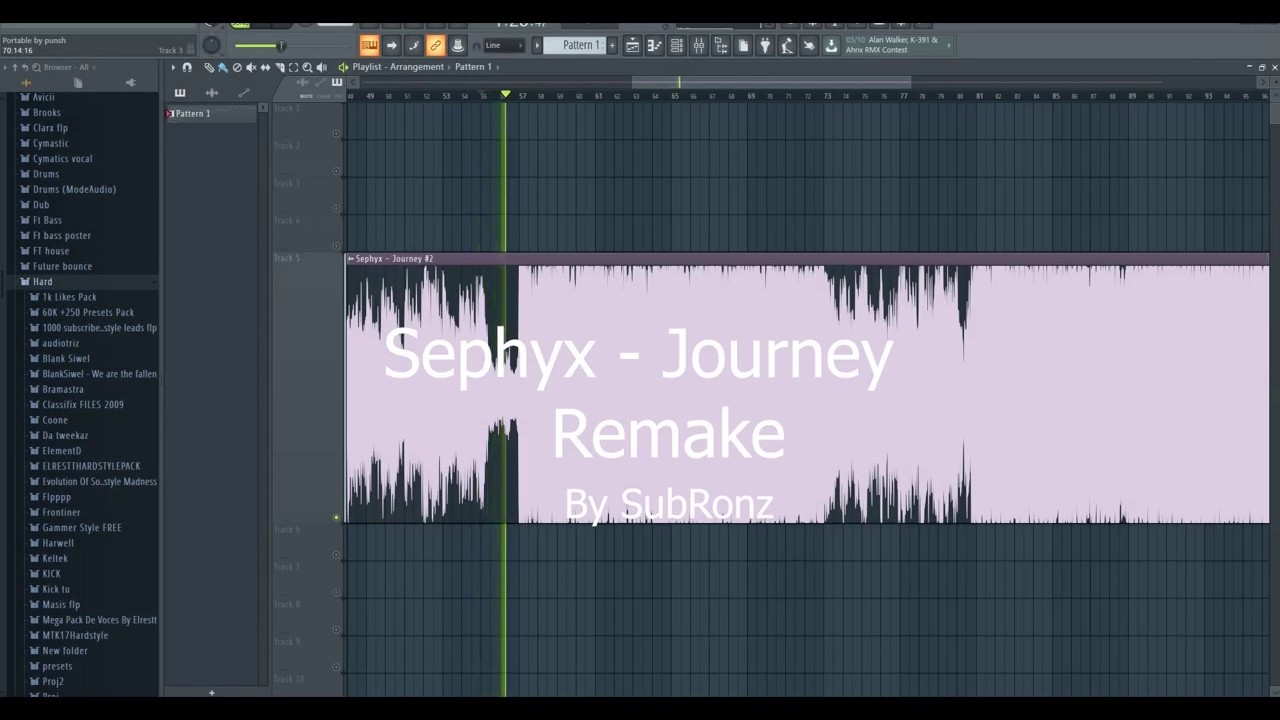1280x720 pixels.
Task: Mute Track 5 using its green toggle
Action: coord(336,518)
